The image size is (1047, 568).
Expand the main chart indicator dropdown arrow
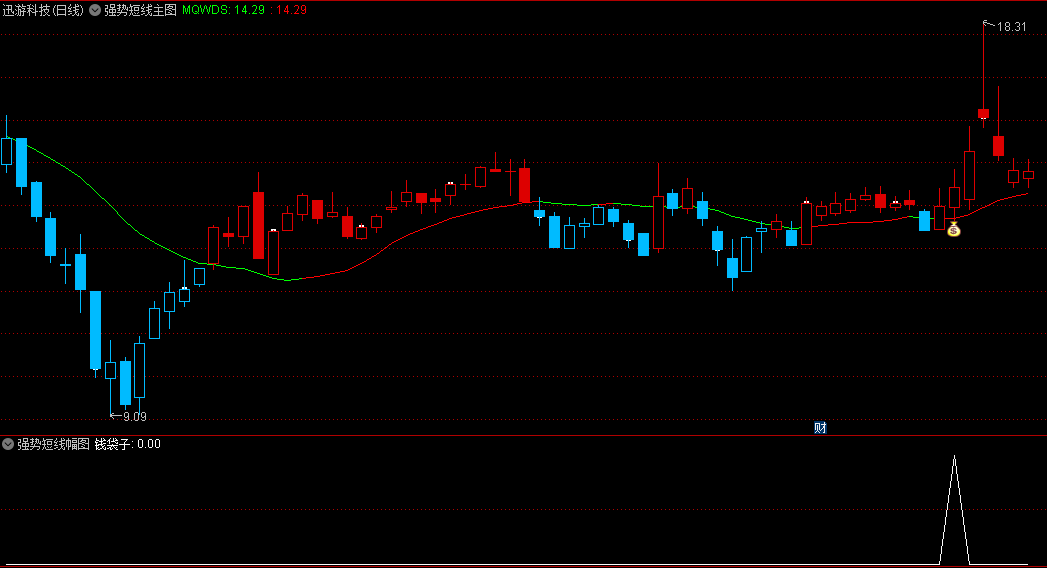pos(95,10)
